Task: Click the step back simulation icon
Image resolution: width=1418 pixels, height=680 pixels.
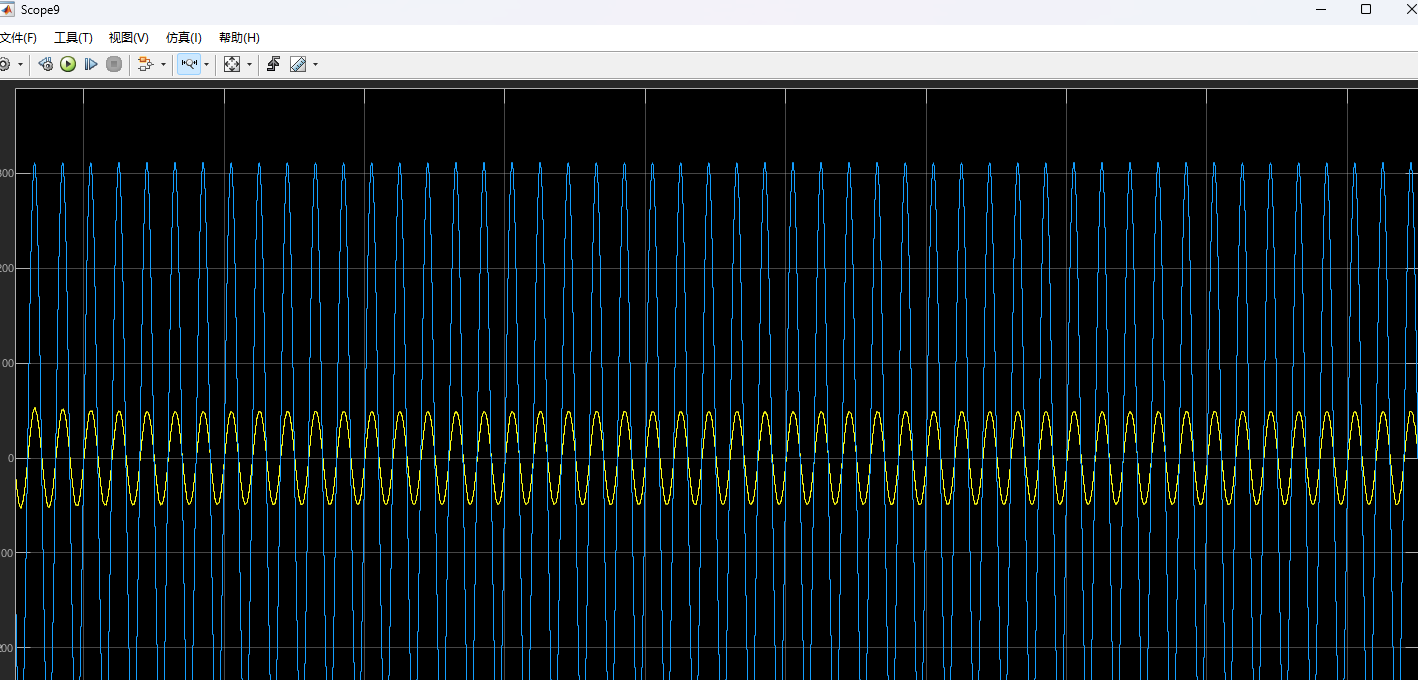Action: point(46,64)
